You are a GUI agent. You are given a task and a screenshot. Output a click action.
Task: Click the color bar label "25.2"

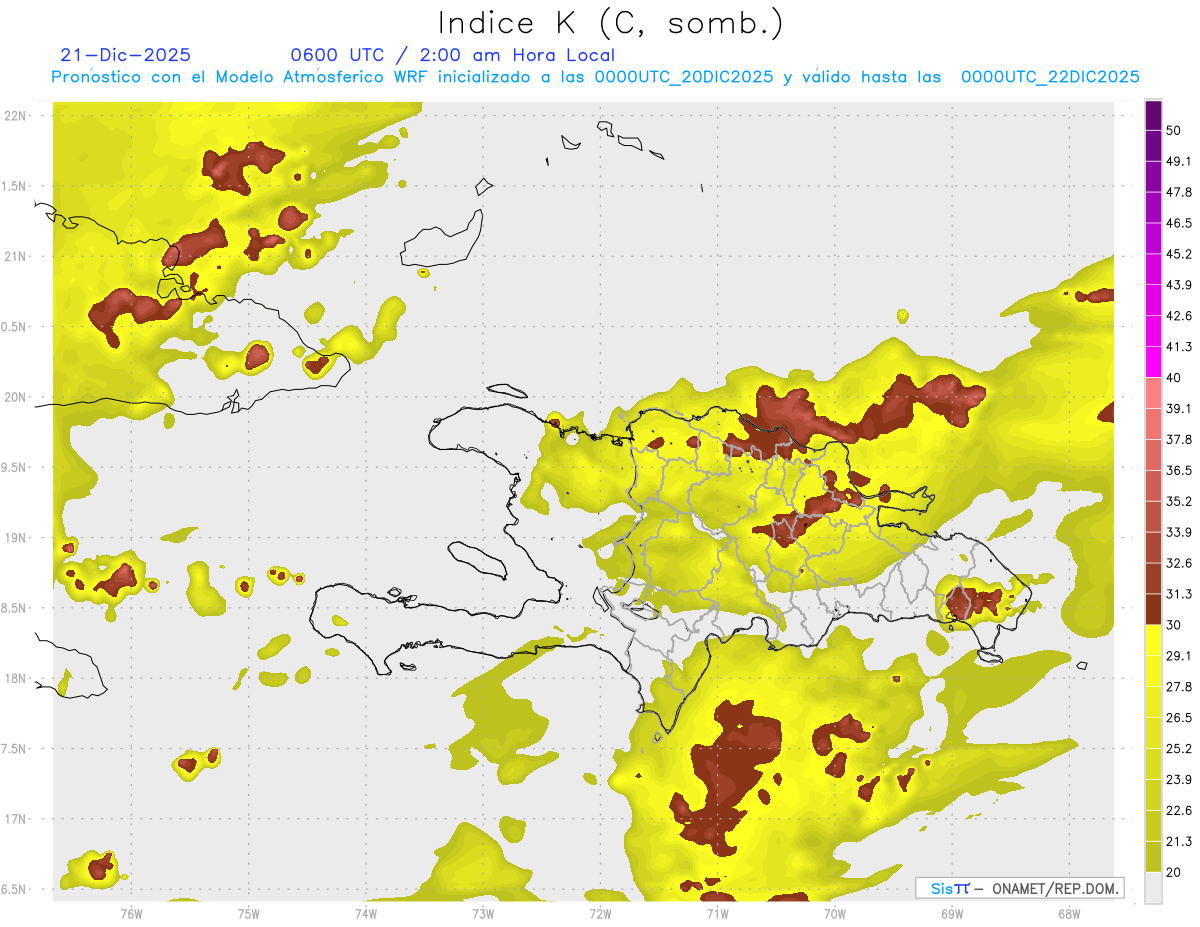(x=1179, y=749)
